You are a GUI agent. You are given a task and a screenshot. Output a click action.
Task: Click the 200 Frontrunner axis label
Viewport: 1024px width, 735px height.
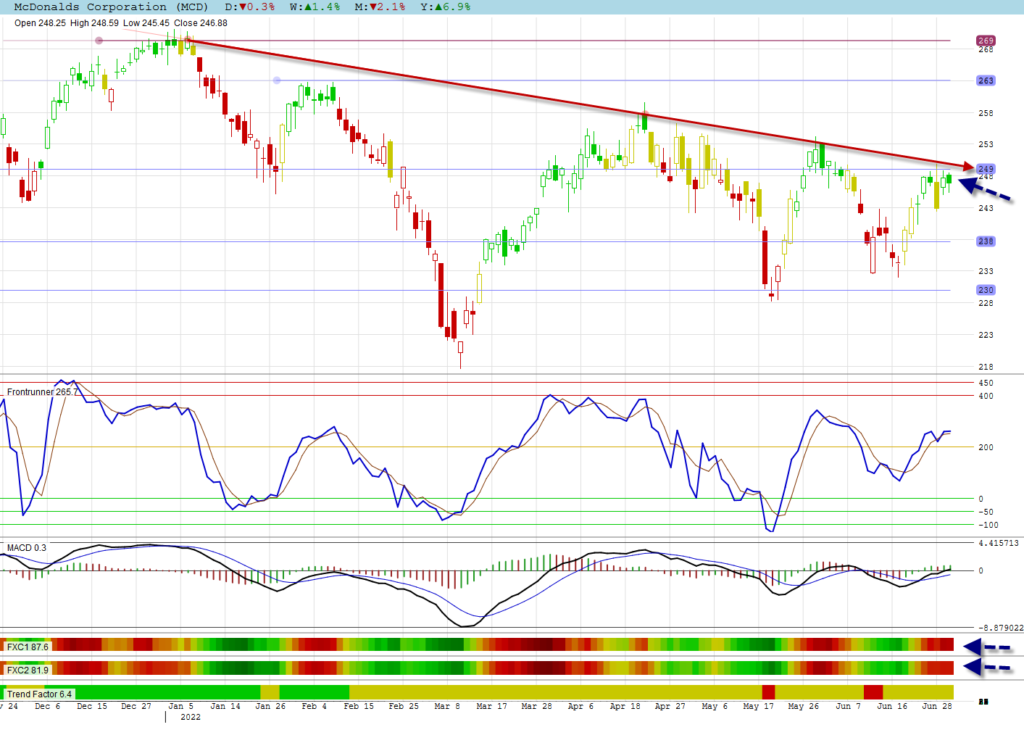point(985,448)
